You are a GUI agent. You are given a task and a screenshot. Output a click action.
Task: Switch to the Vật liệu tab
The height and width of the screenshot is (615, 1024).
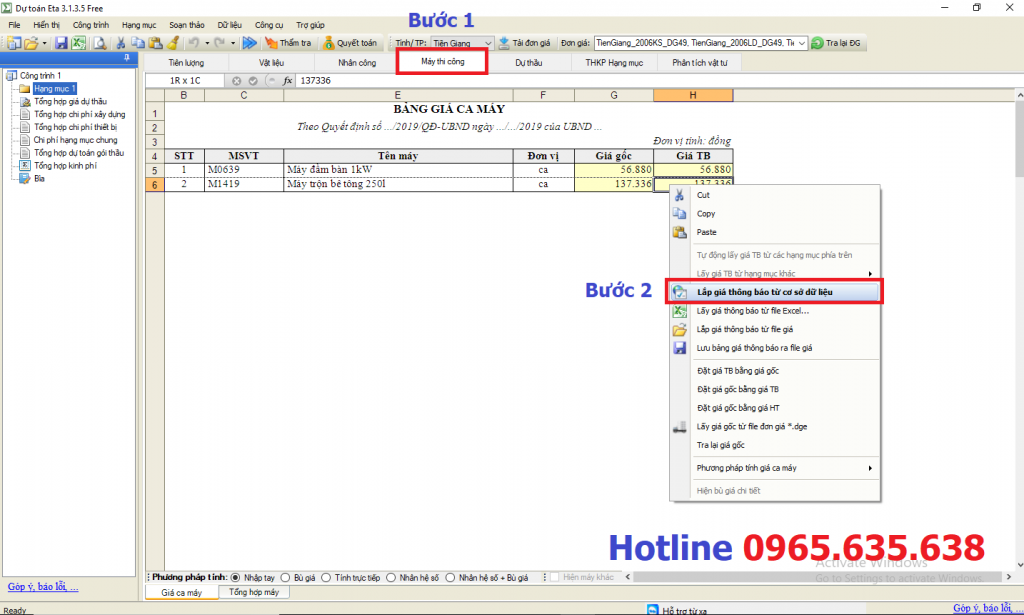(271, 62)
